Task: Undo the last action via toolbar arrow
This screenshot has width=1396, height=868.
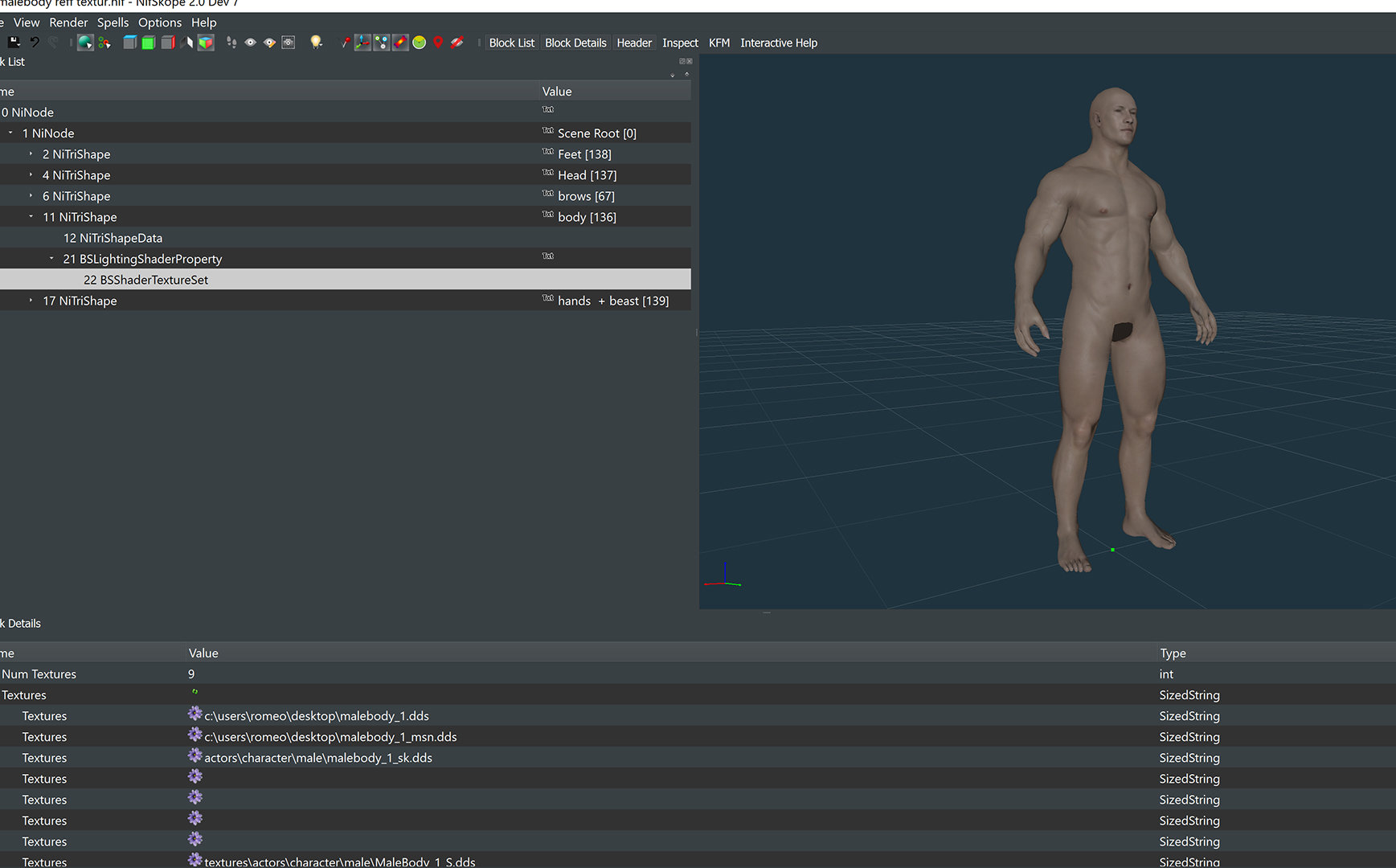Action: coord(35,43)
